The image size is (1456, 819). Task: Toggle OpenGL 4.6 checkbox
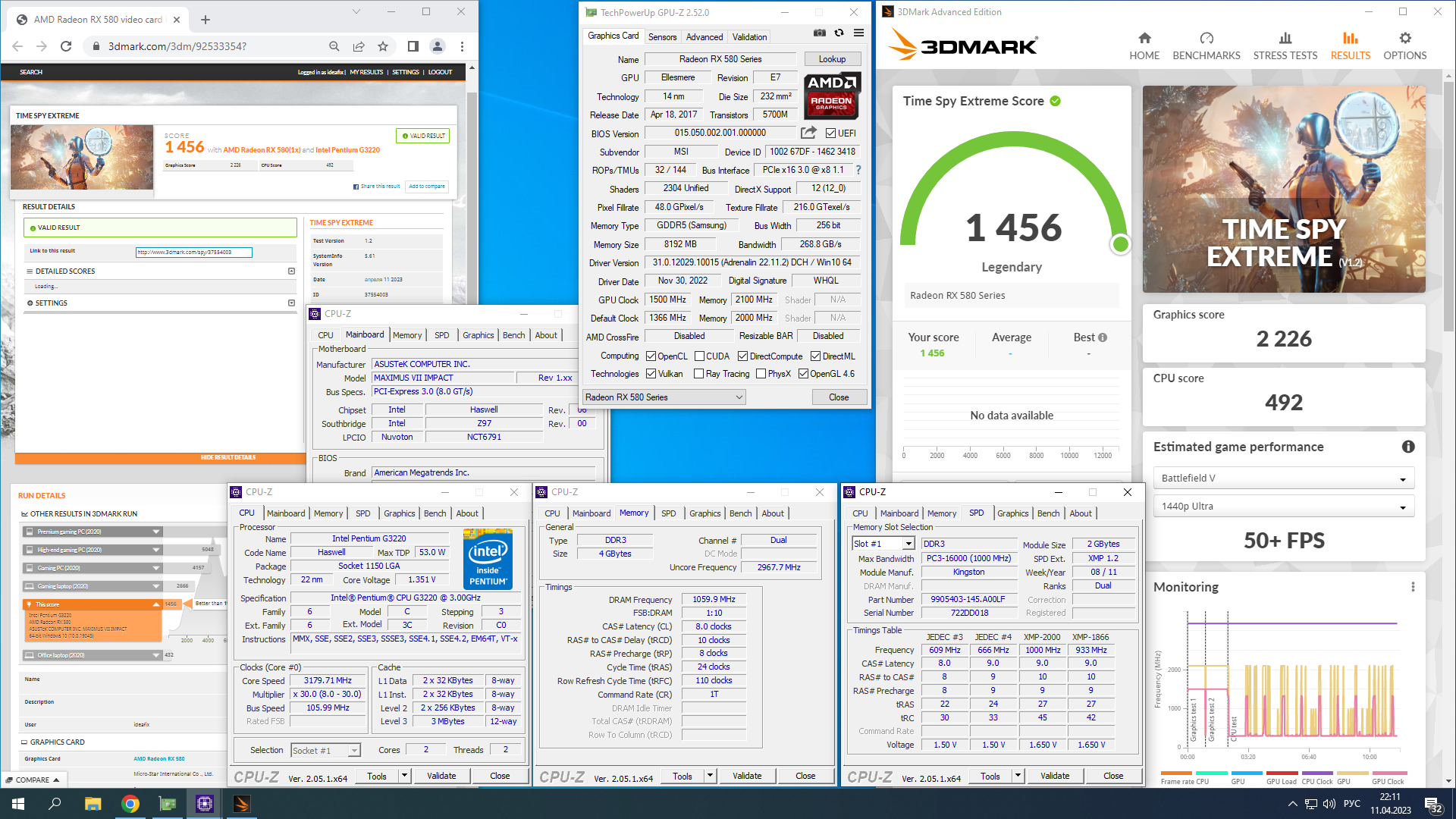(x=803, y=374)
